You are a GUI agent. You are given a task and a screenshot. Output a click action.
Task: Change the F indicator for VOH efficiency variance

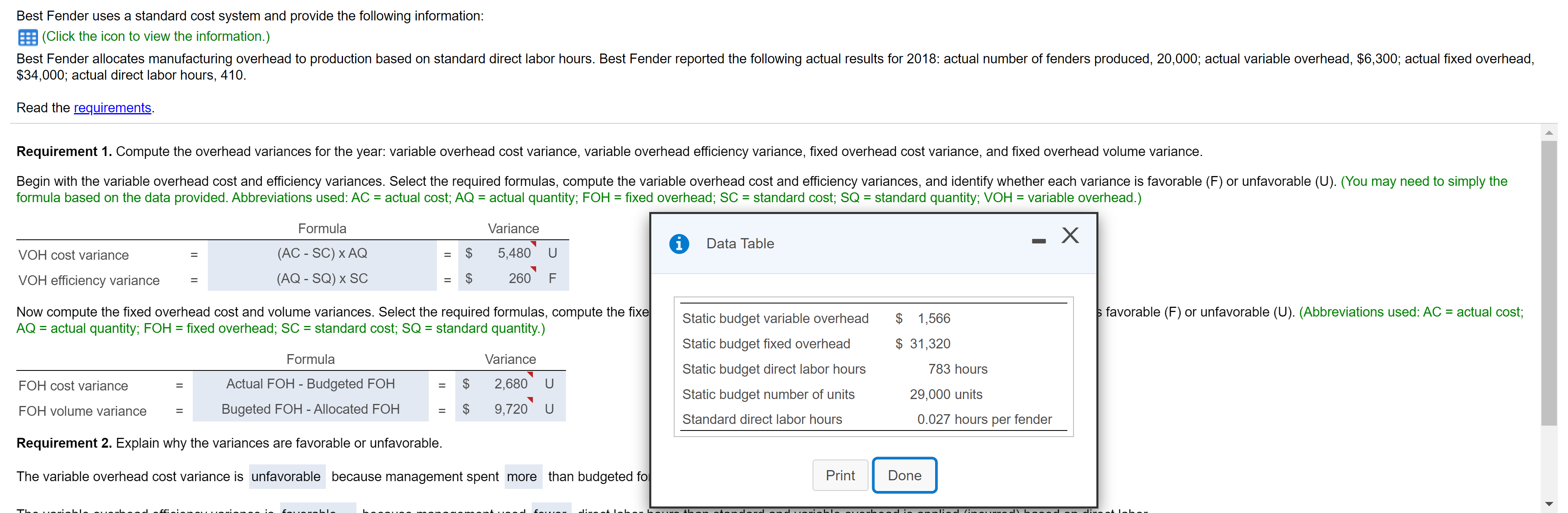point(552,279)
